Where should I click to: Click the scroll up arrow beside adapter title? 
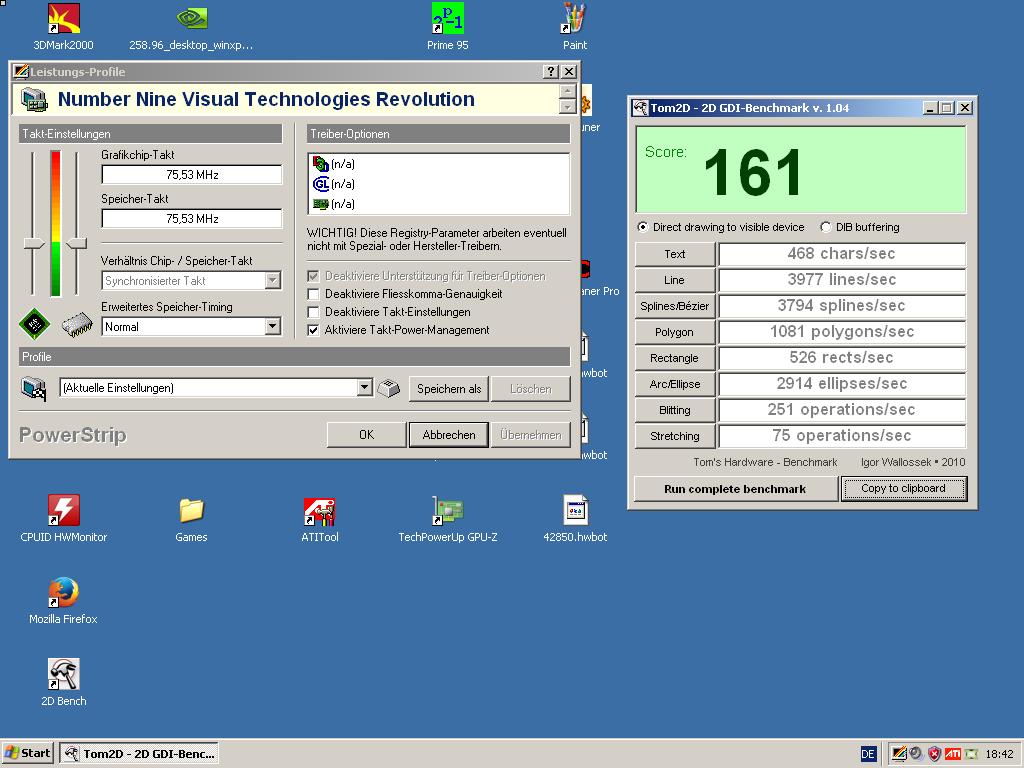[568, 91]
